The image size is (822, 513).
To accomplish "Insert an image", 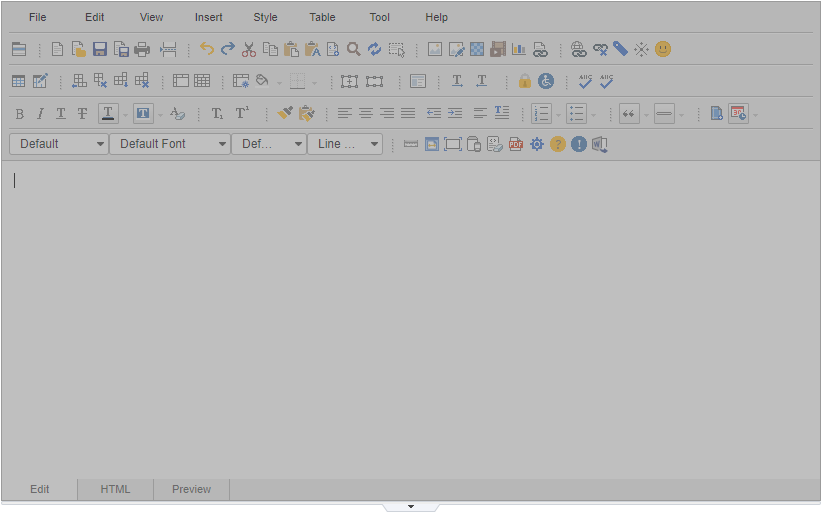I will [x=435, y=49].
